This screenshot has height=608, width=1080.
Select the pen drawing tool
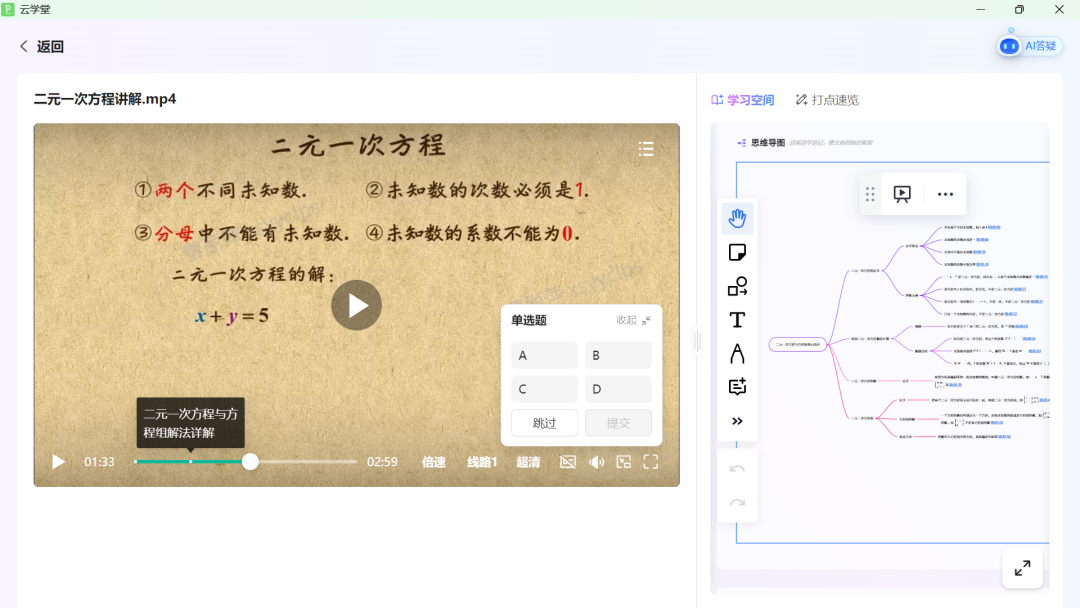coord(737,353)
